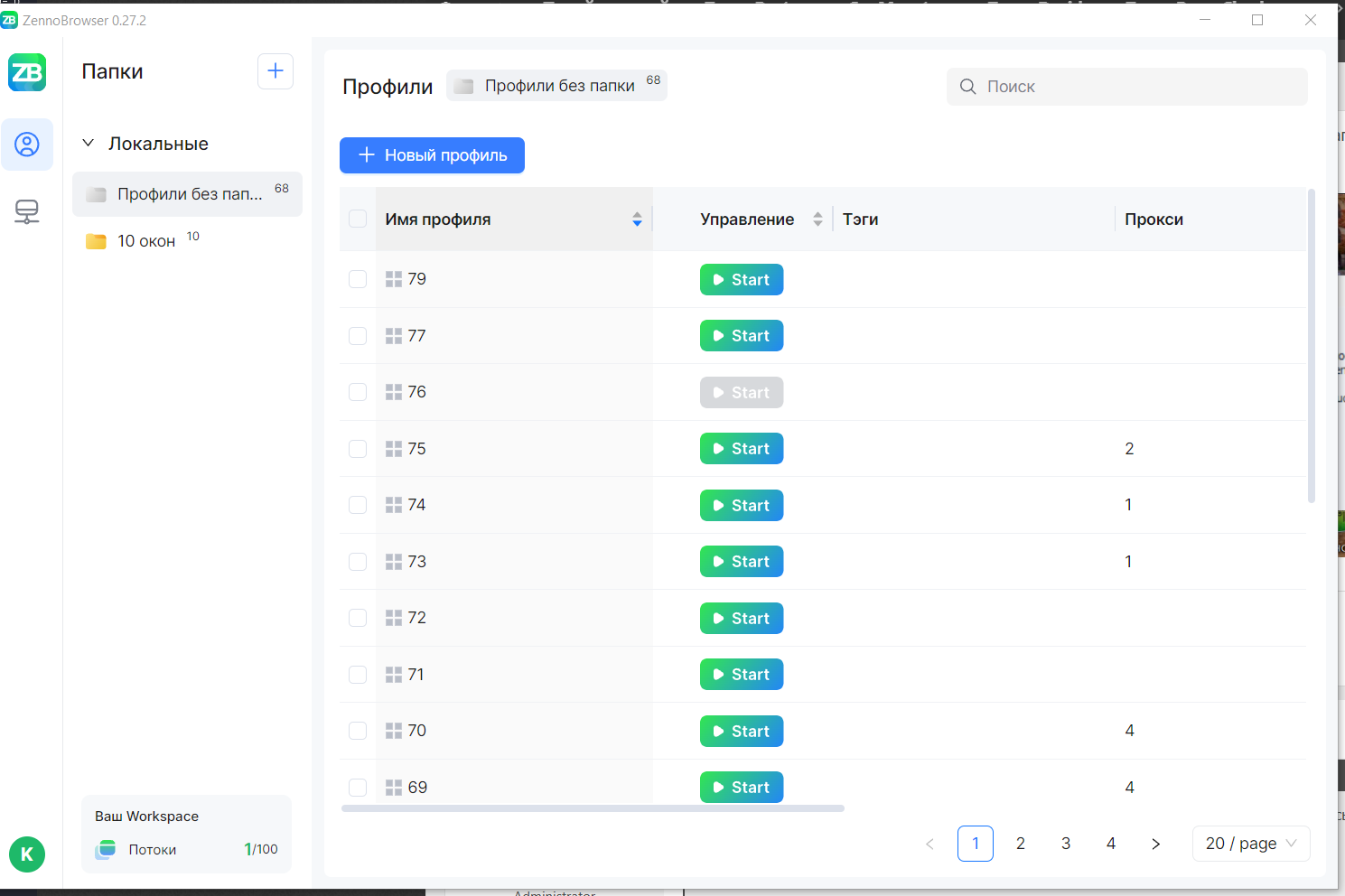The height and width of the screenshot is (896, 1345).
Task: Click the Windows icon of profile 75
Action: pos(394,449)
